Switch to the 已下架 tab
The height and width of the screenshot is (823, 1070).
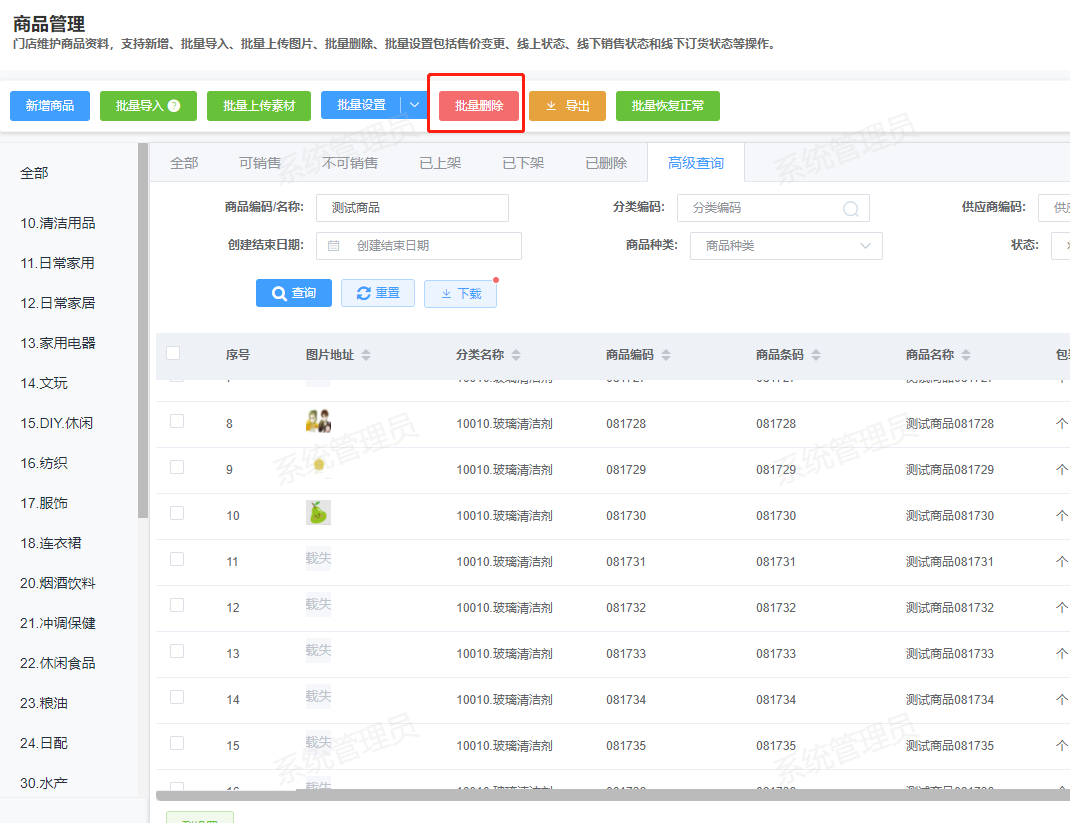[x=523, y=163]
